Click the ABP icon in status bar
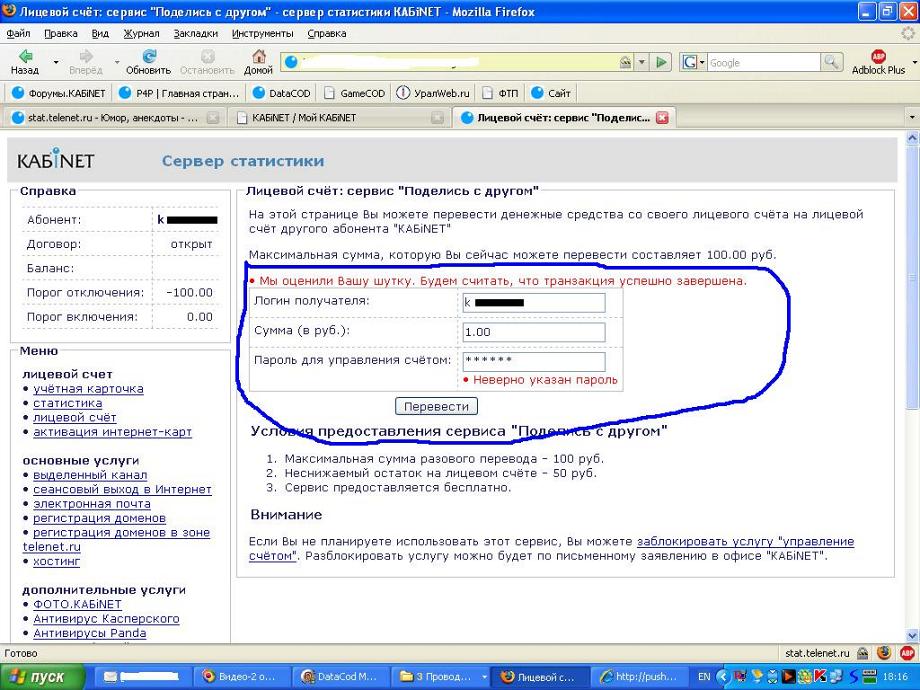920x690 pixels. click(907, 653)
